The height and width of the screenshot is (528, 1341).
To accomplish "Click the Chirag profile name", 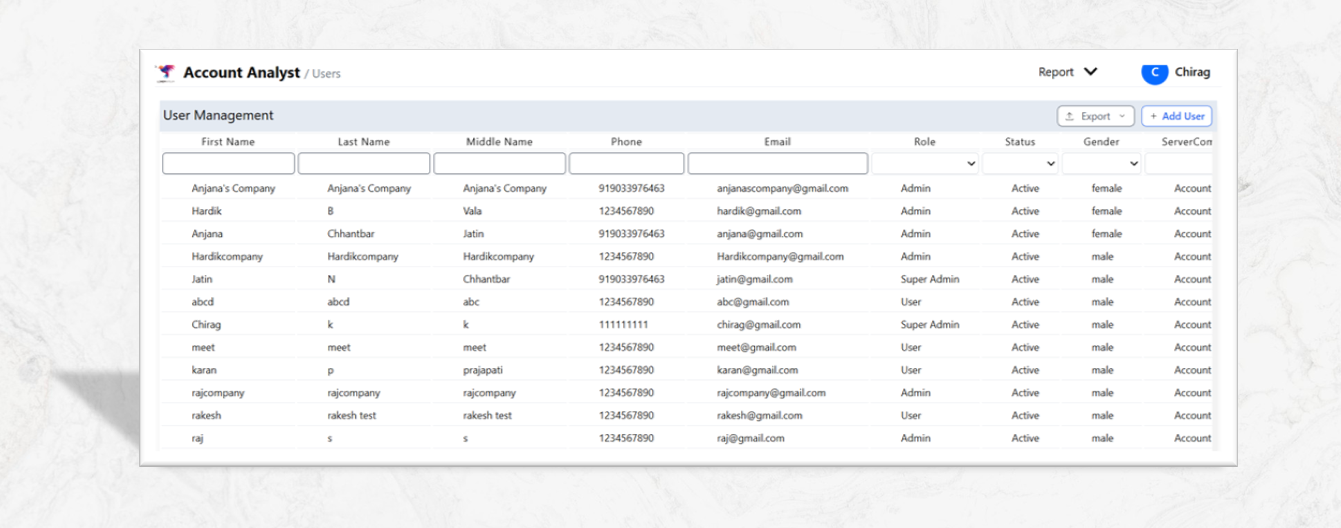I will pyautogui.click(x=1192, y=72).
